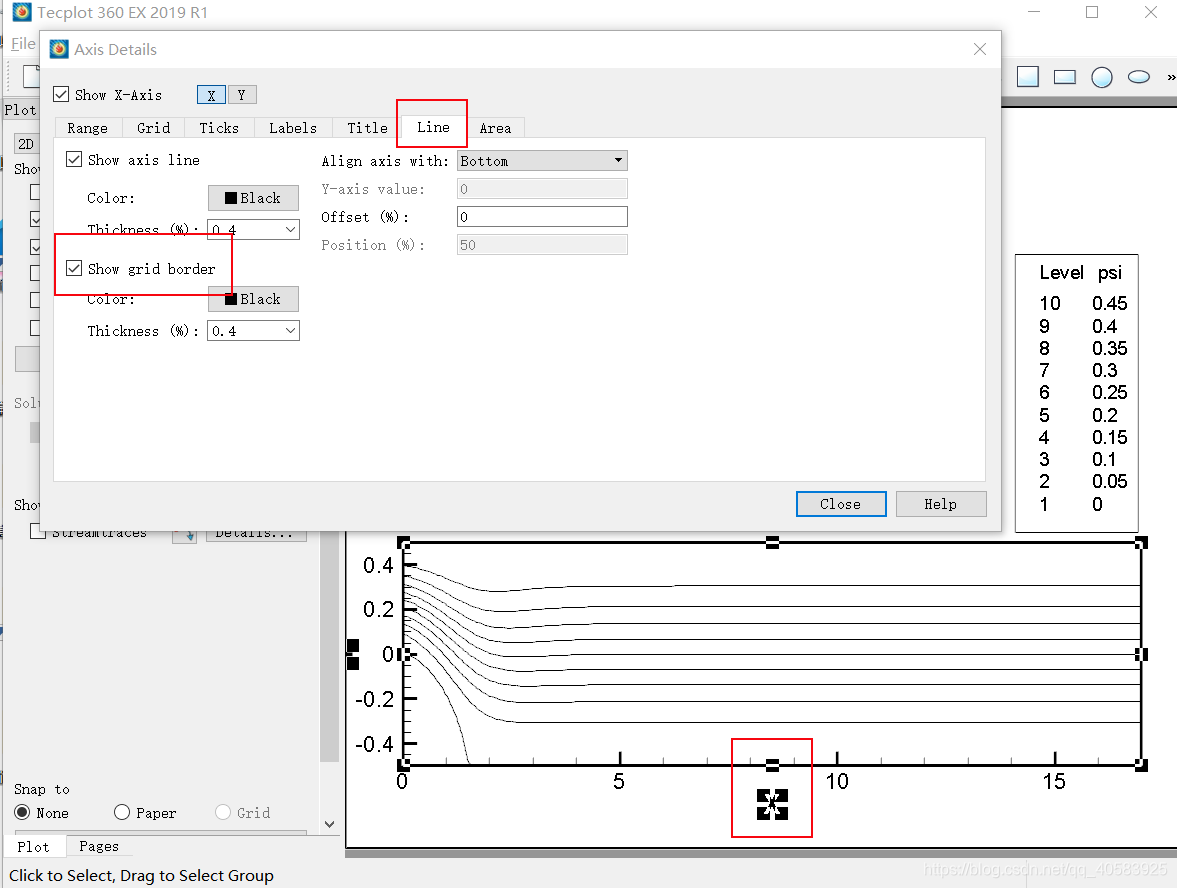1177x888 pixels.
Task: Open axis line Black color picker
Action: (x=253, y=198)
